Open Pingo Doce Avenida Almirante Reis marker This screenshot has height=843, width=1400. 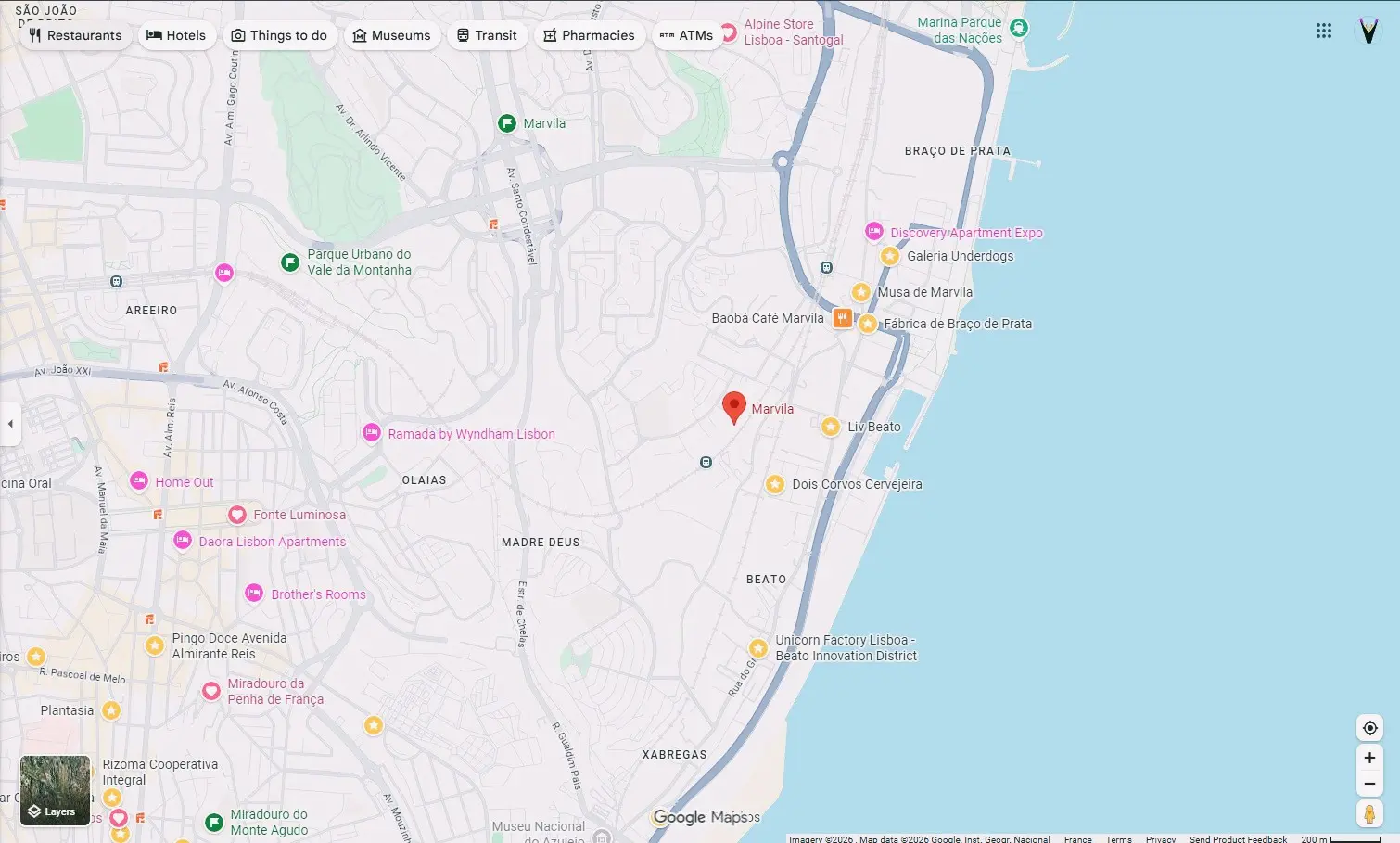tap(155, 645)
